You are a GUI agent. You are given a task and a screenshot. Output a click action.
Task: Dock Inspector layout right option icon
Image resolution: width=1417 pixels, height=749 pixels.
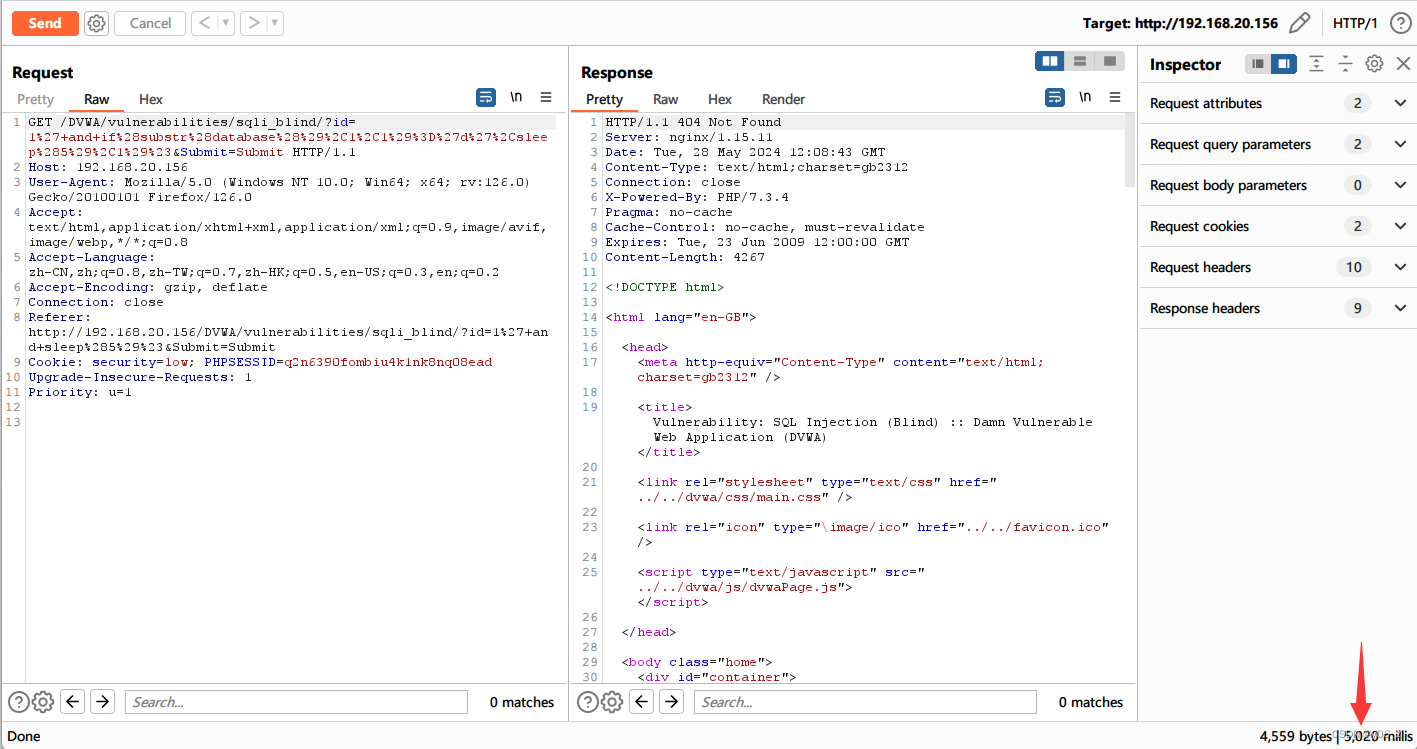point(1284,64)
